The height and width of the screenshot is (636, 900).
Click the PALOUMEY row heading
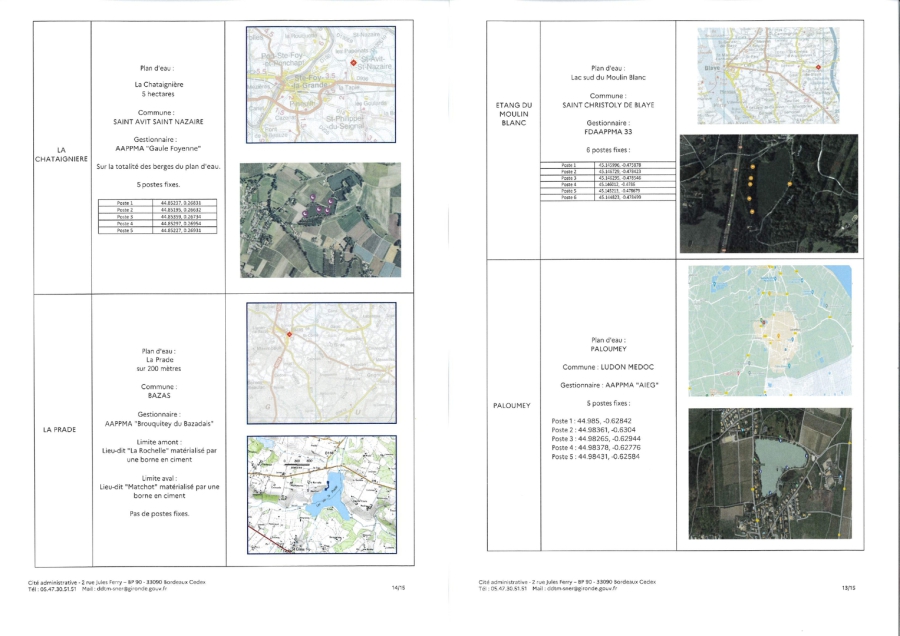512,406
